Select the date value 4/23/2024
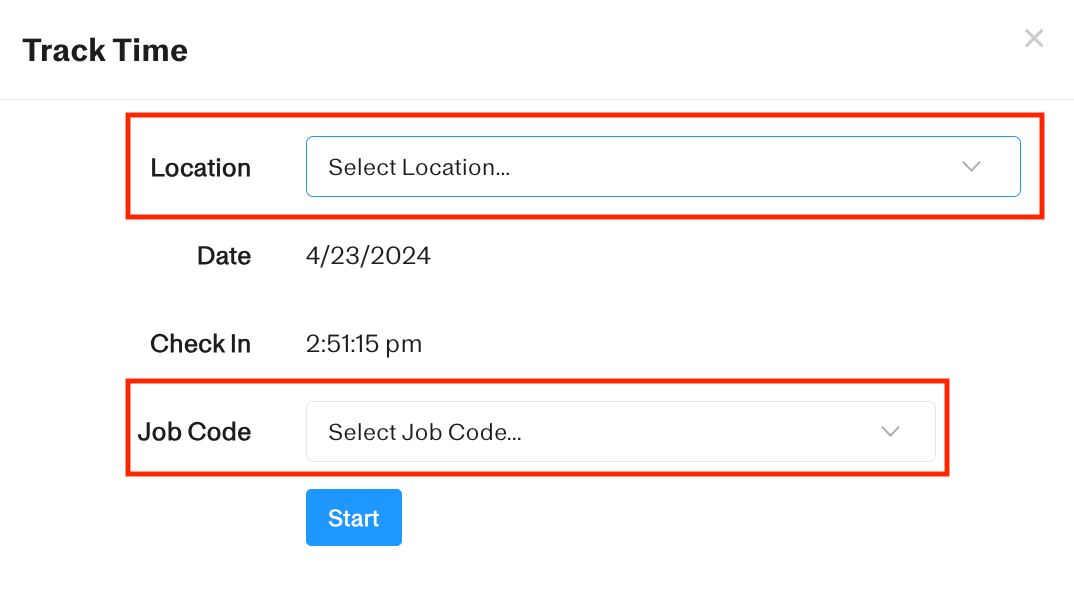 [x=368, y=256]
